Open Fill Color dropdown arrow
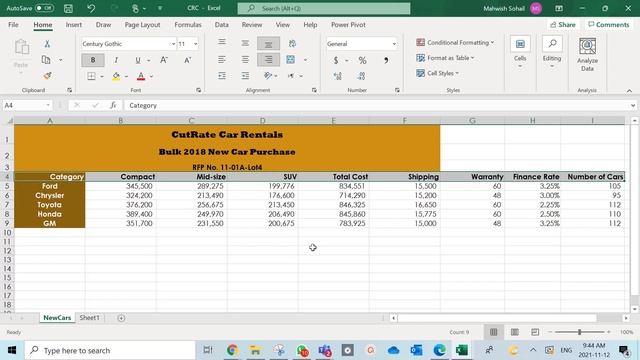The width and height of the screenshot is (640, 360). click(127, 76)
